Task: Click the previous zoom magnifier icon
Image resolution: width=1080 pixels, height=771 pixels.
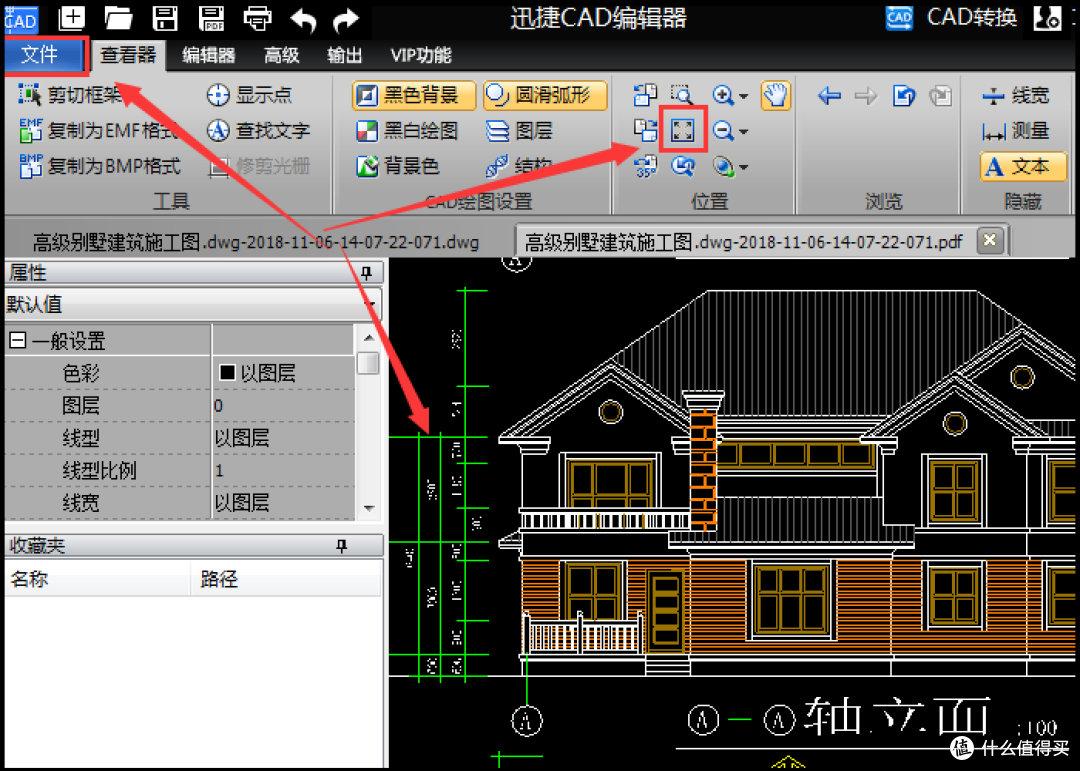Action: 683,166
